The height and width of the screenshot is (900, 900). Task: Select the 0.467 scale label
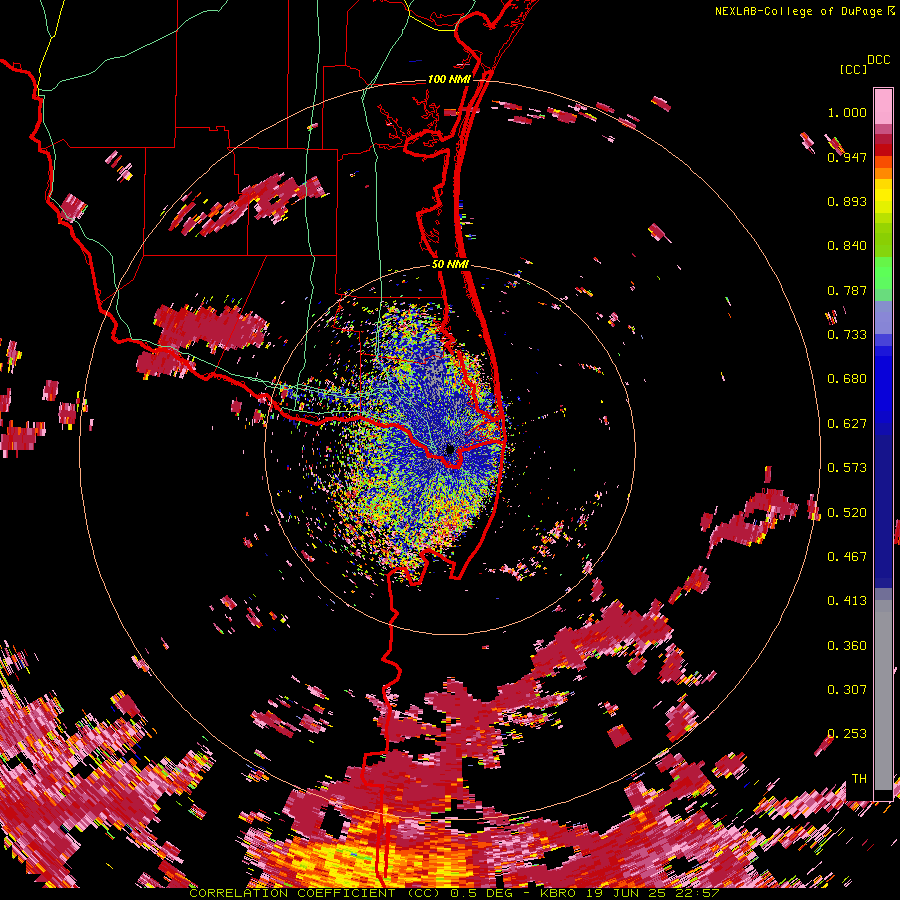(847, 557)
